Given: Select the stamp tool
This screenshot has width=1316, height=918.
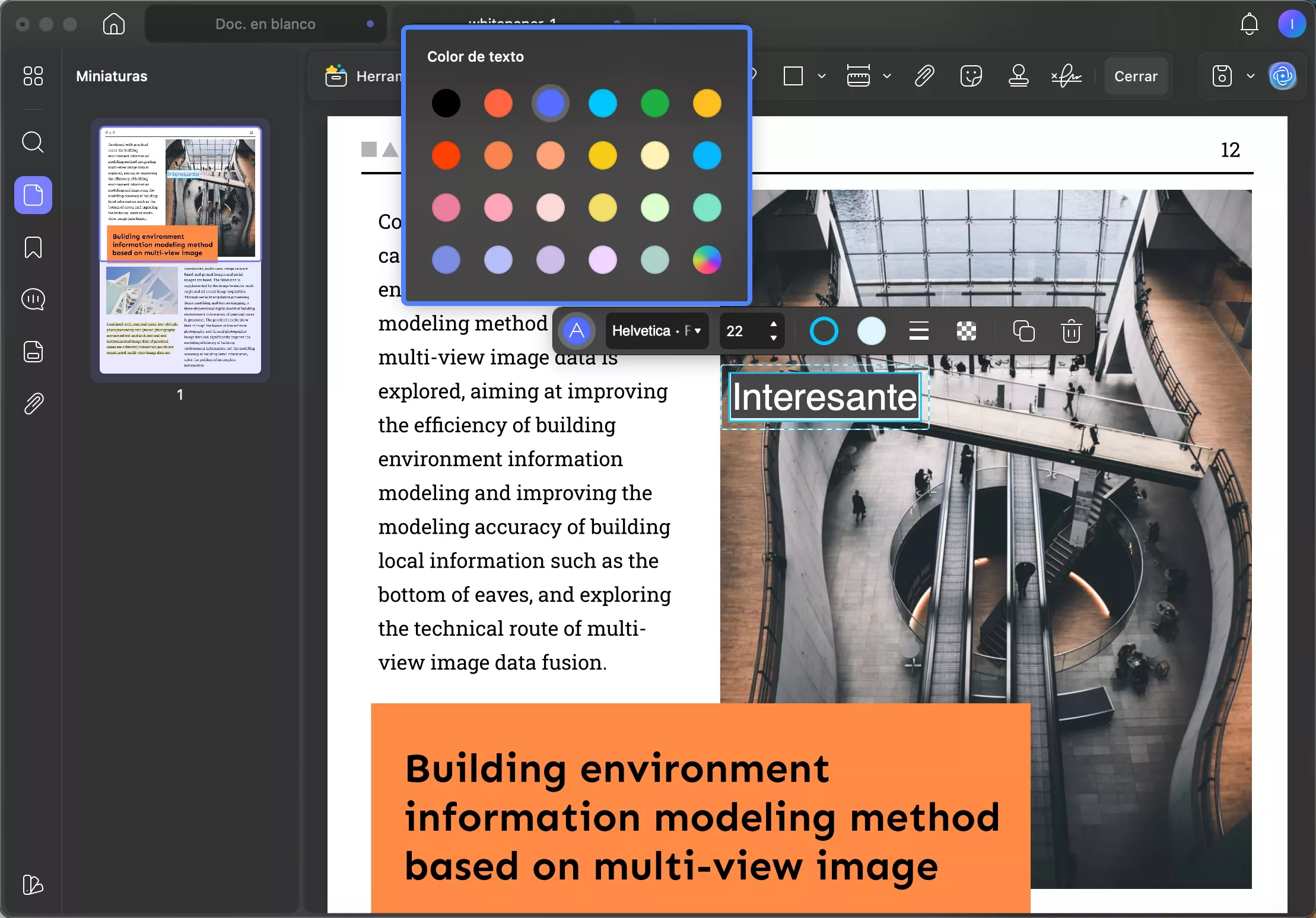Looking at the screenshot, I should [x=1019, y=76].
